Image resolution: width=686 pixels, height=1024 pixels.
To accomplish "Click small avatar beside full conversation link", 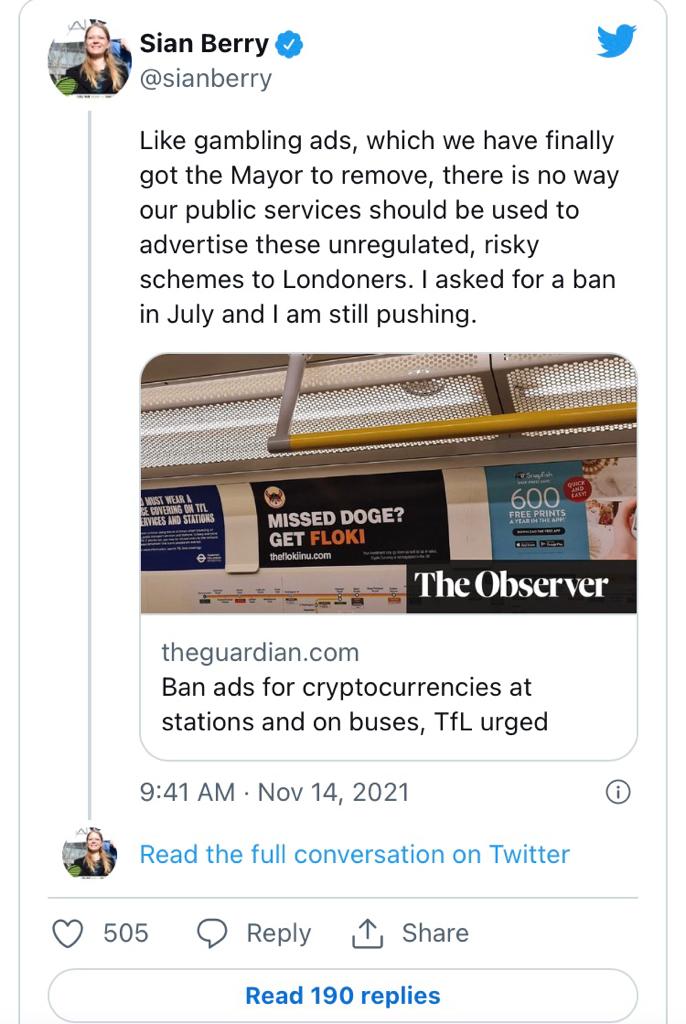I will click(90, 855).
